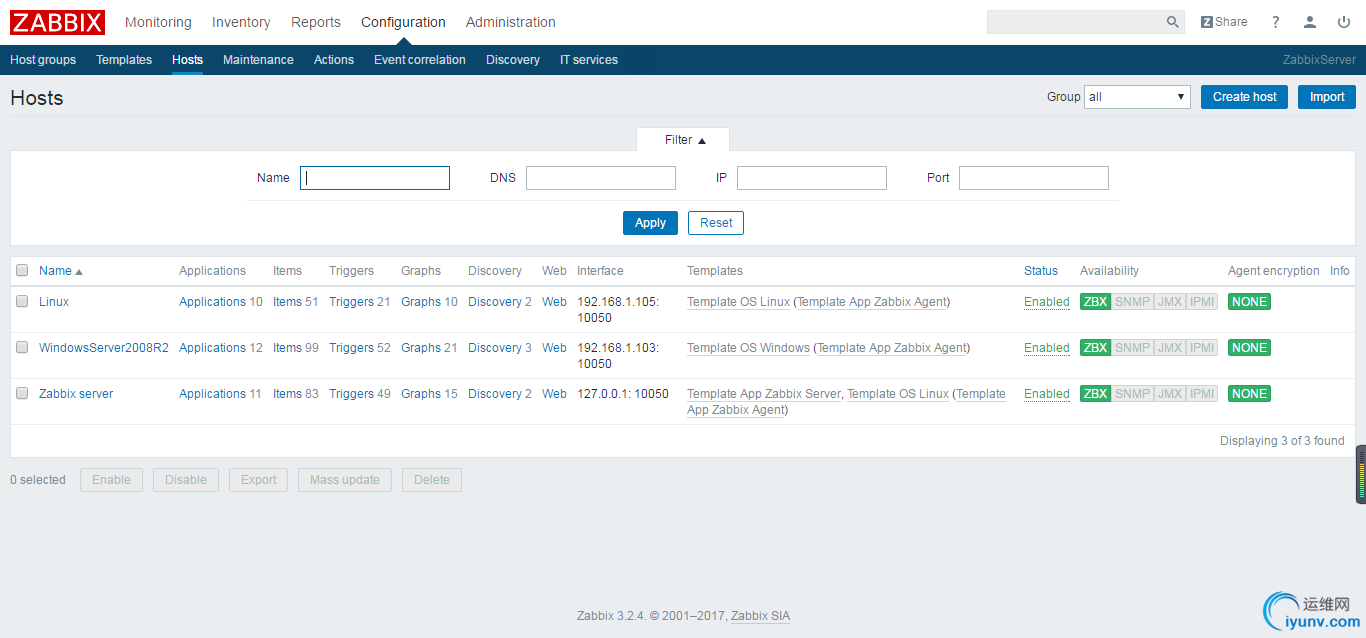
Task: Click the SNMP badge for Zabbix server
Action: coord(1132,394)
